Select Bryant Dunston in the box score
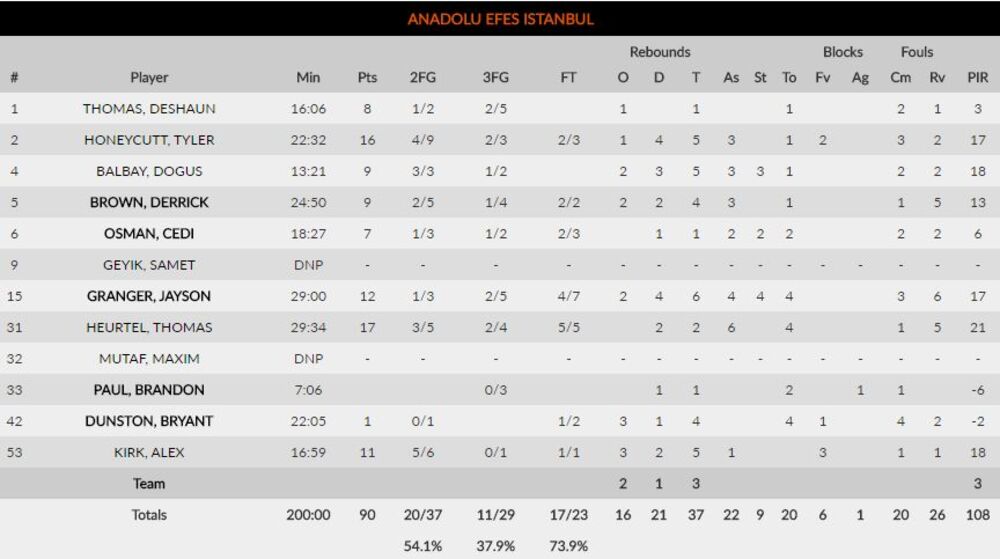Image resolution: width=1000 pixels, height=559 pixels. point(149,421)
